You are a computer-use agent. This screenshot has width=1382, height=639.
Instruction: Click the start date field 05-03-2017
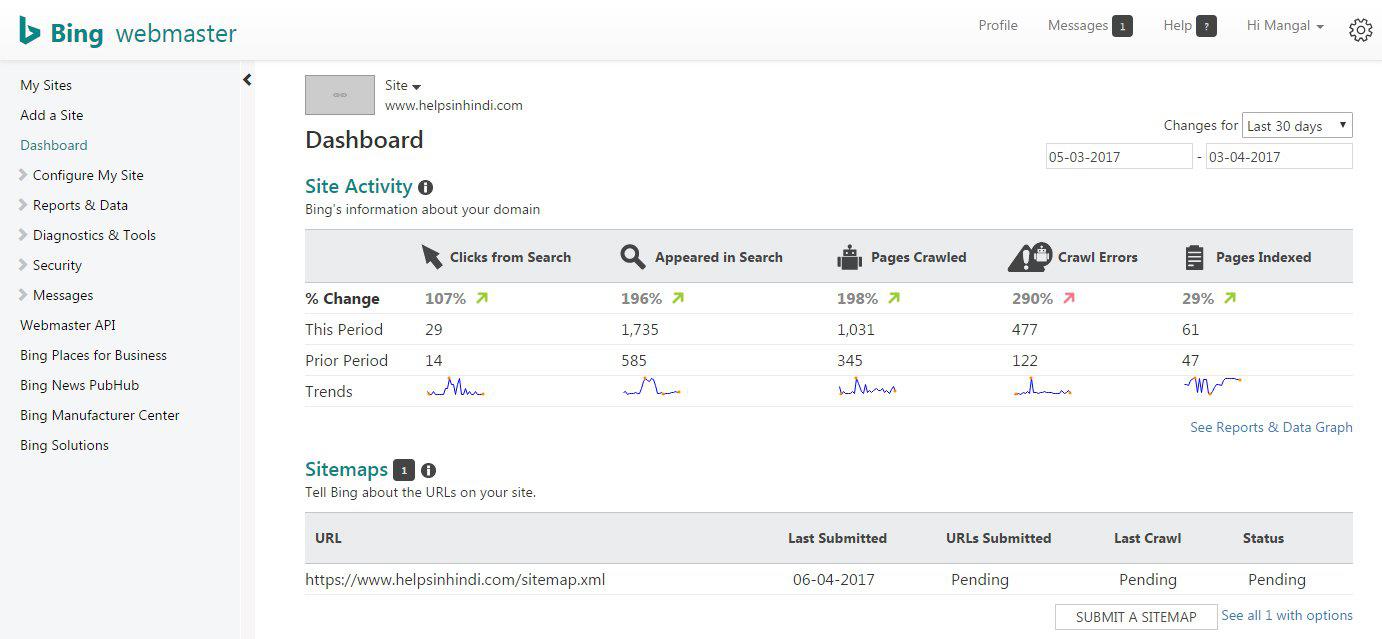coord(1119,156)
